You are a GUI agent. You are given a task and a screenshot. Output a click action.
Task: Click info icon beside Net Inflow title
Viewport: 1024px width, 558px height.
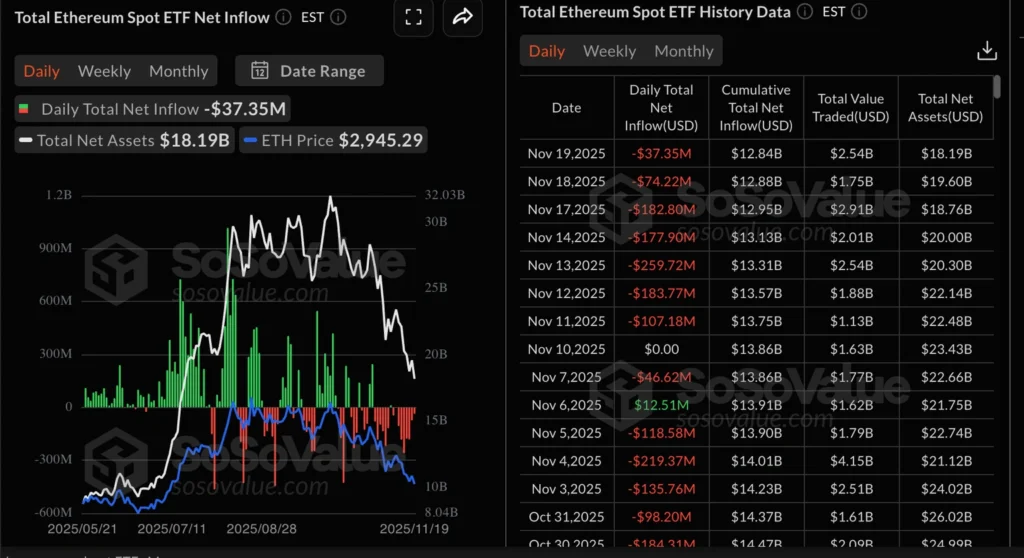tap(283, 17)
